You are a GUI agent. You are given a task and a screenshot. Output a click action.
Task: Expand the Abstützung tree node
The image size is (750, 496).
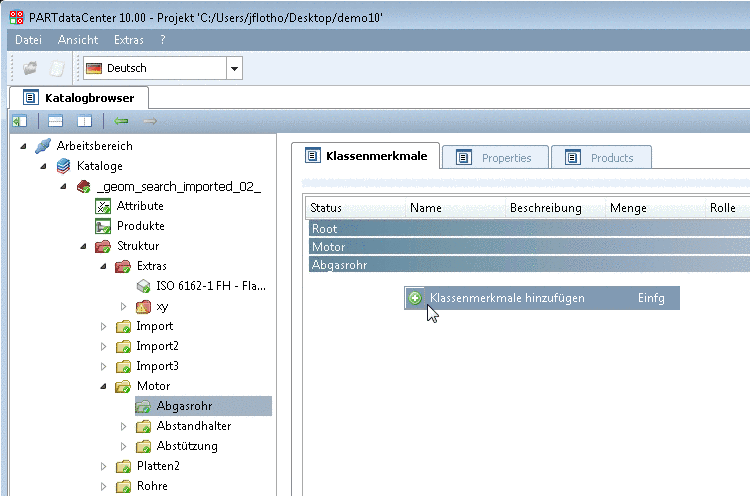[123, 446]
